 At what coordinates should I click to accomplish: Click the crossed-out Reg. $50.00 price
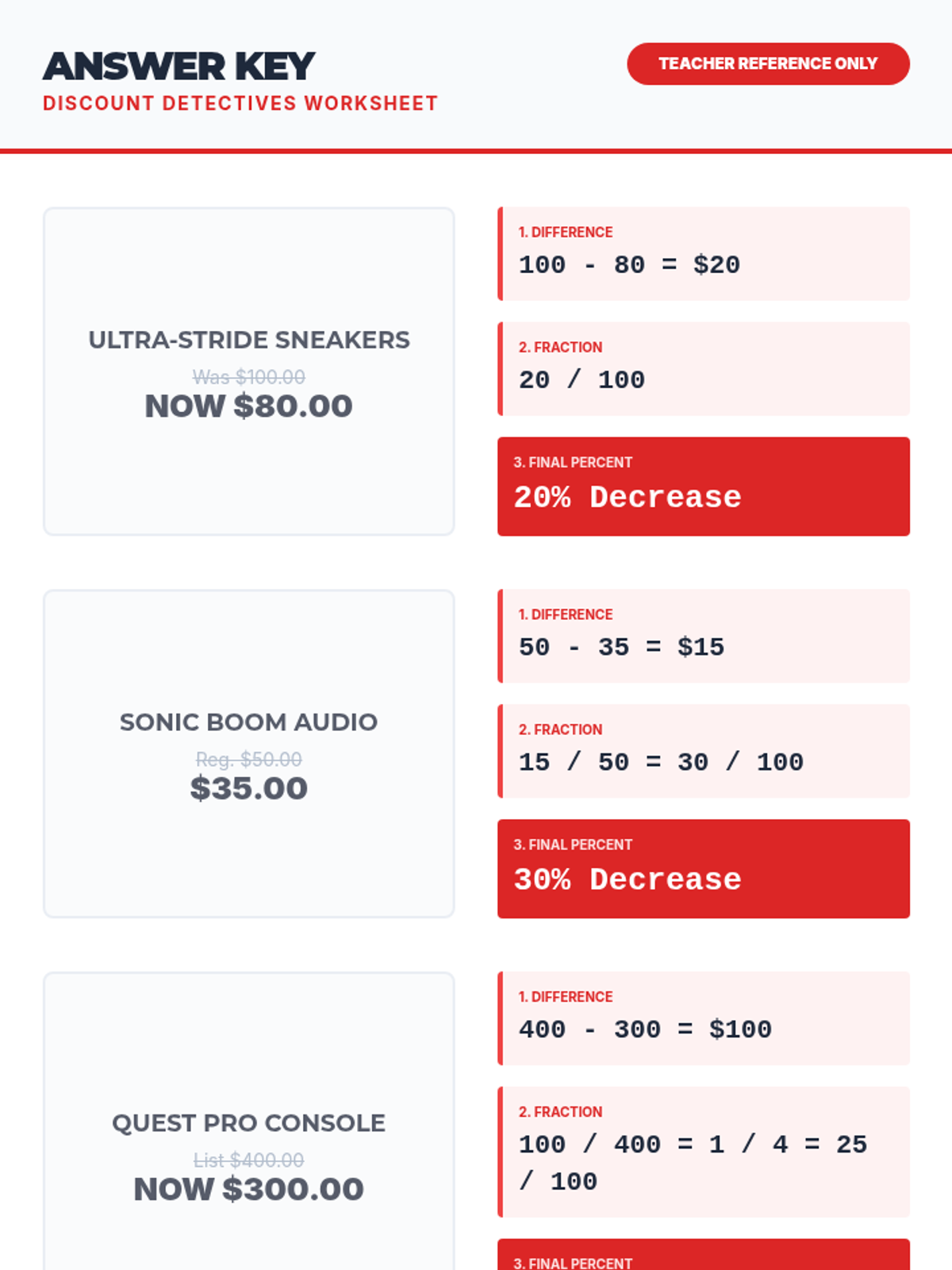click(249, 760)
